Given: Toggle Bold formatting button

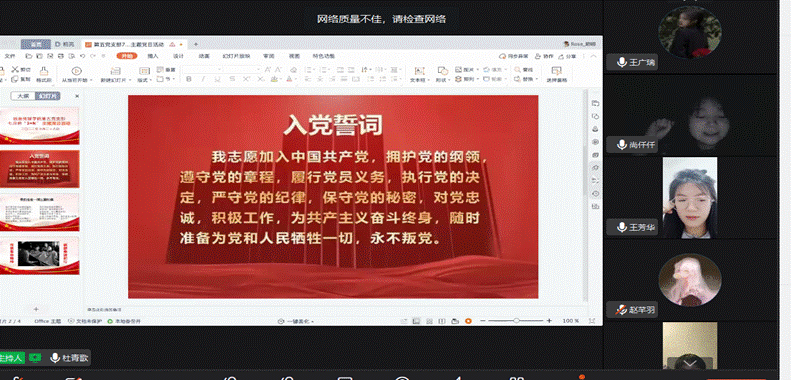Looking at the screenshot, I should click(189, 79).
